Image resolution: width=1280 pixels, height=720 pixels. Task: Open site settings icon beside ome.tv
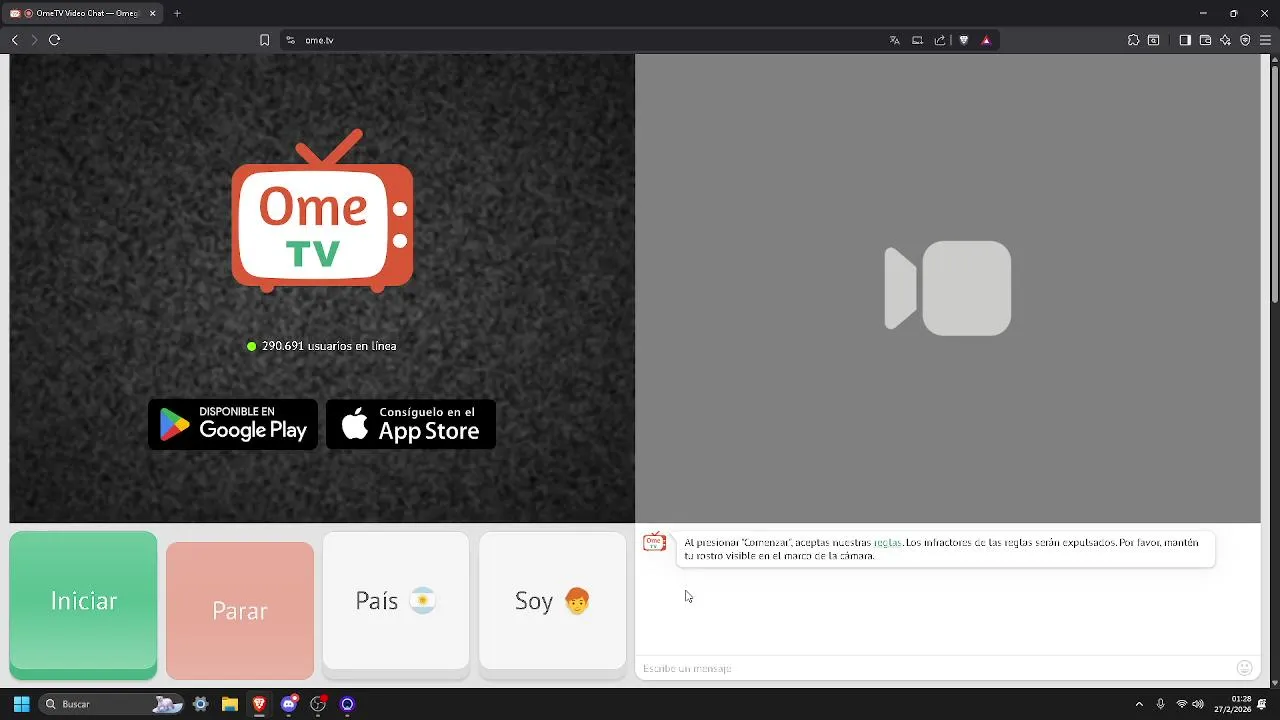tap(290, 40)
